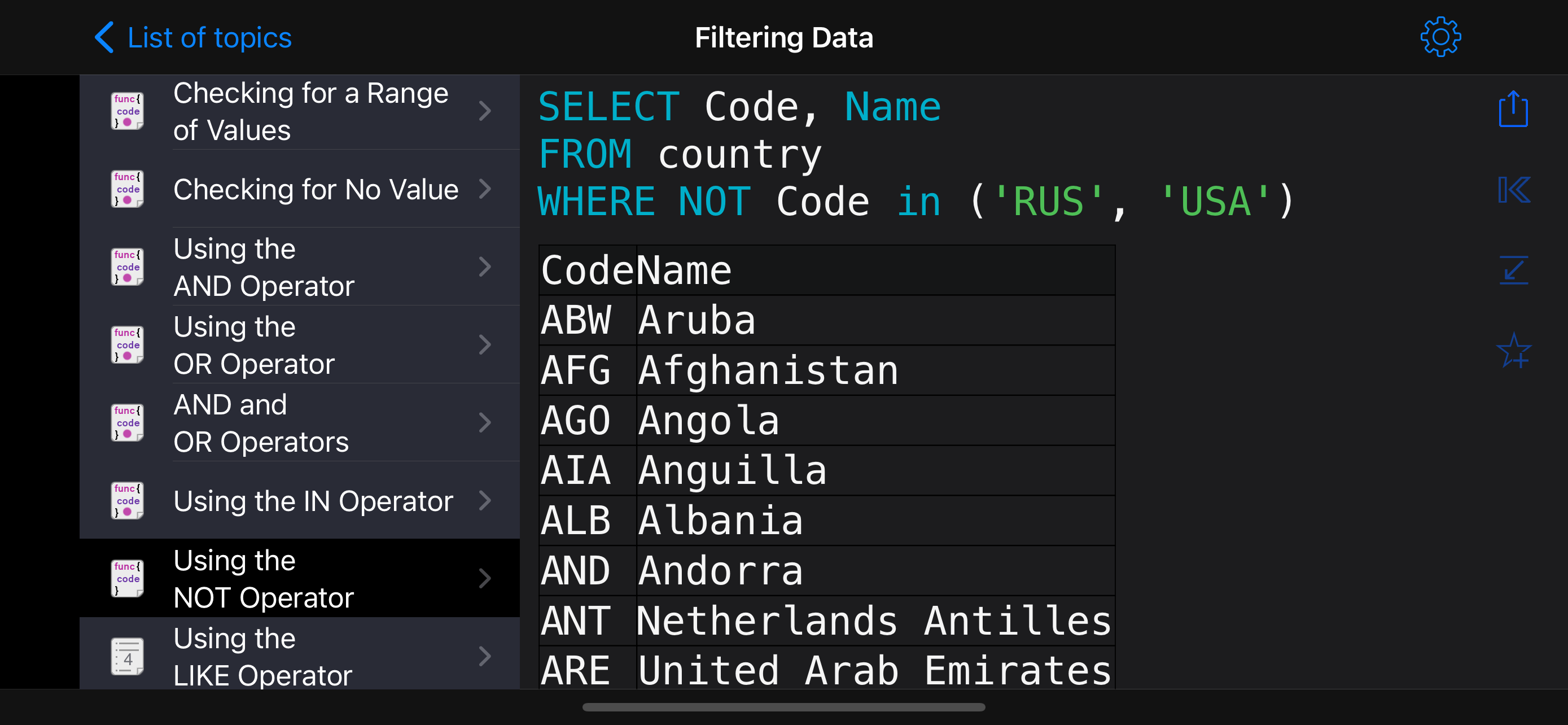Click the 'USA' string literal

(x=1216, y=202)
